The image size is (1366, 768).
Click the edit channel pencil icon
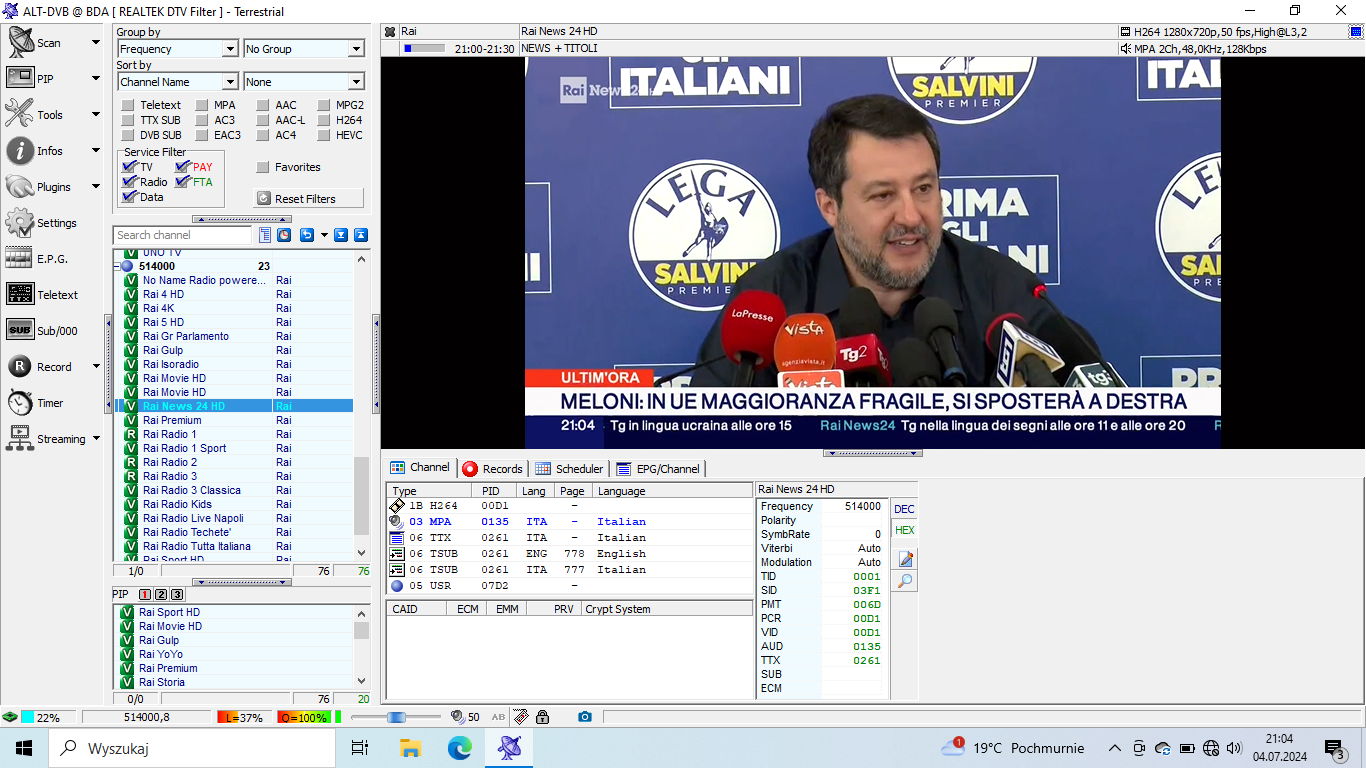905,559
